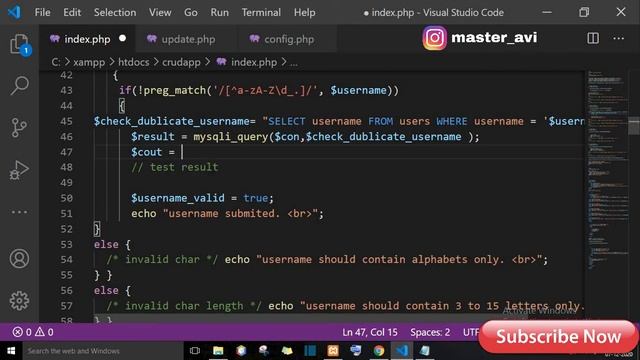
Task: Open the Go menu
Action: click(x=191, y=13)
